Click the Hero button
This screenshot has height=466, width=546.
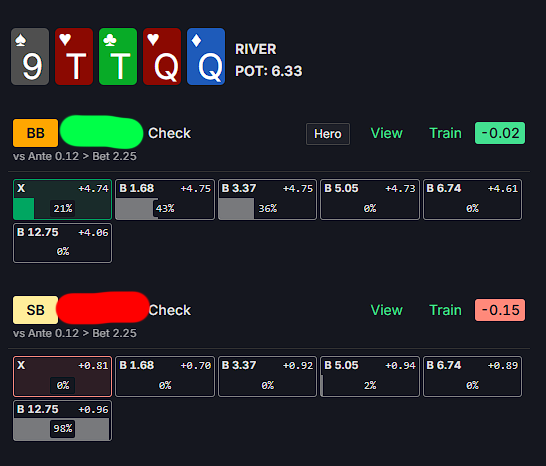(328, 134)
